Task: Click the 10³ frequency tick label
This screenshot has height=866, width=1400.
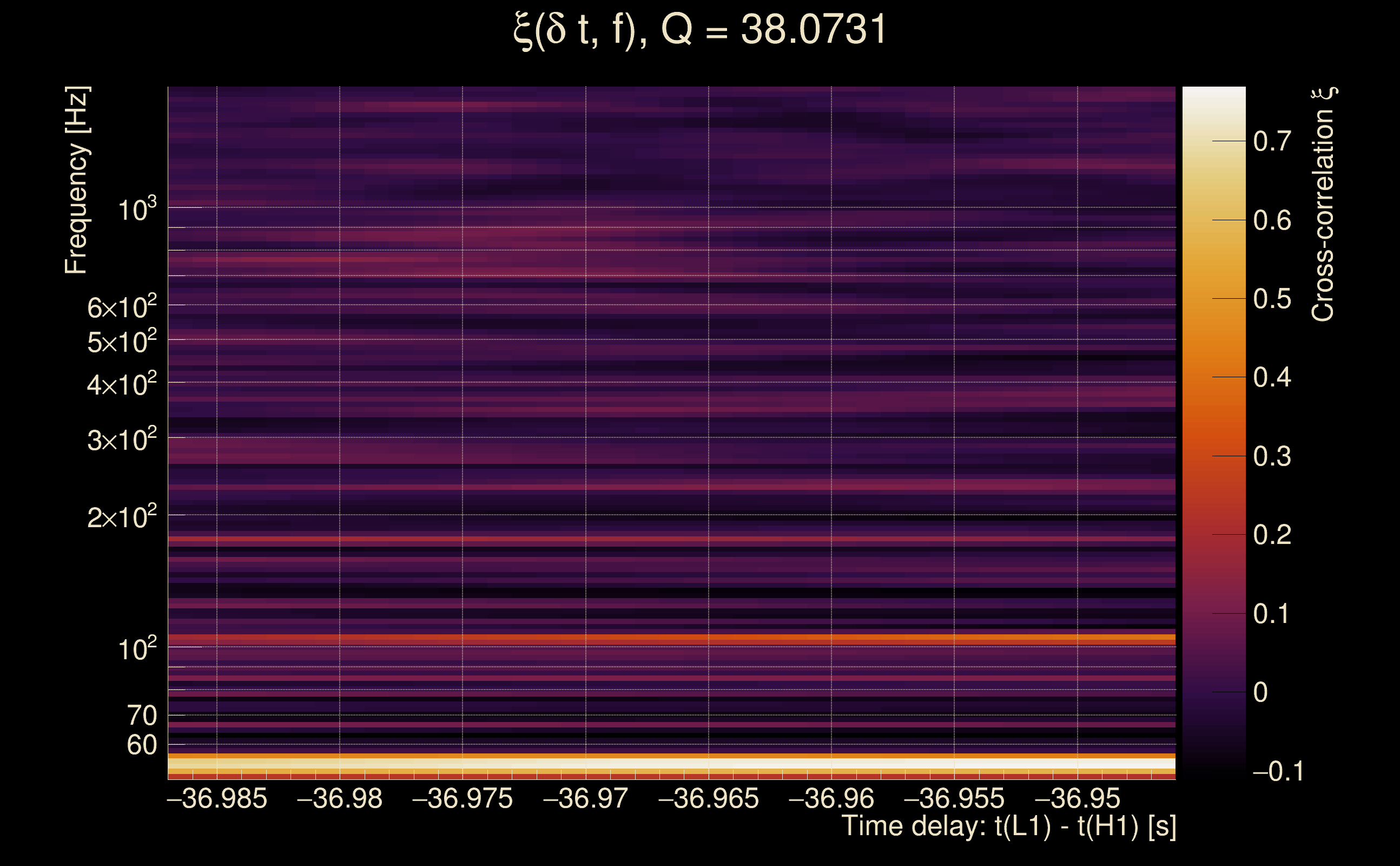Action: [137, 209]
